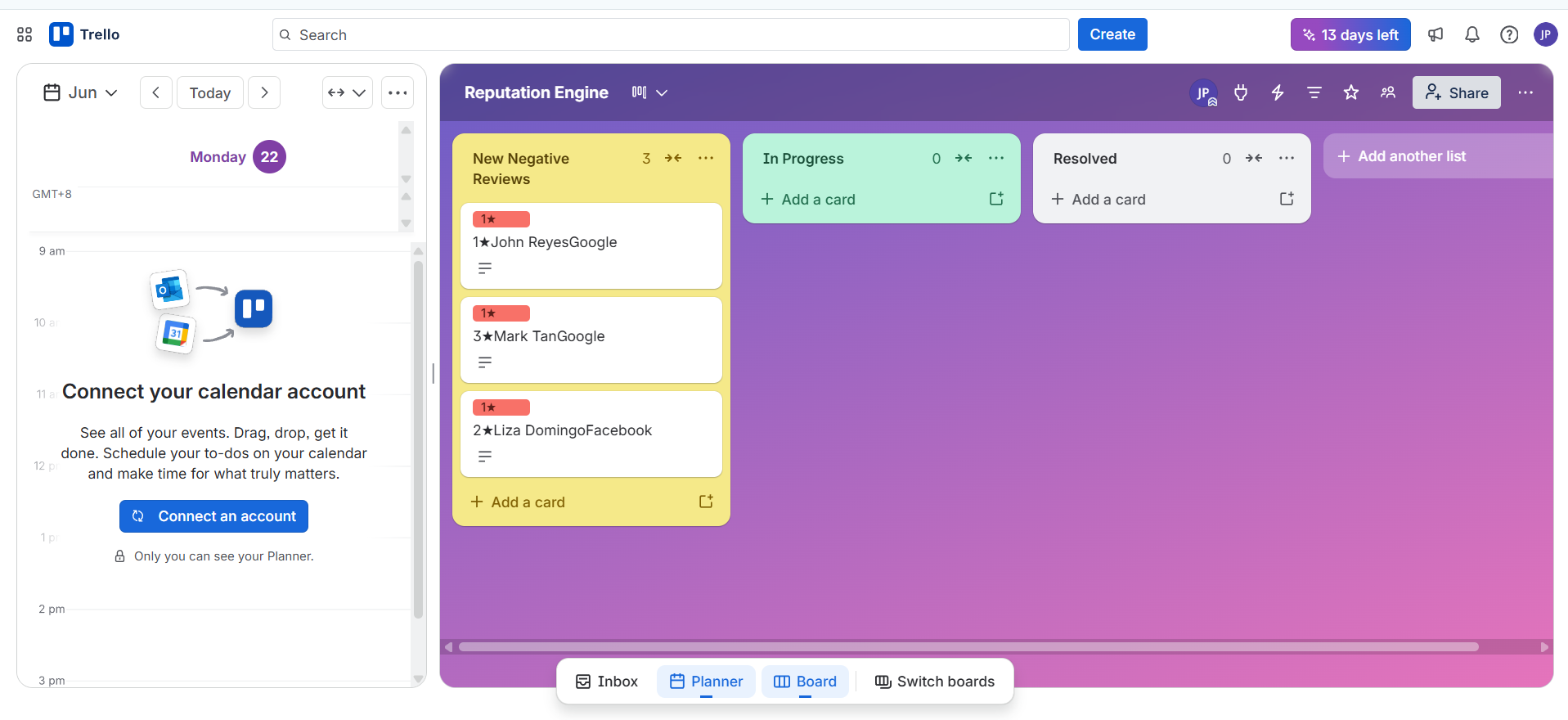The height and width of the screenshot is (720, 1568).
Task: Open In Progress list actions menu
Action: click(996, 158)
